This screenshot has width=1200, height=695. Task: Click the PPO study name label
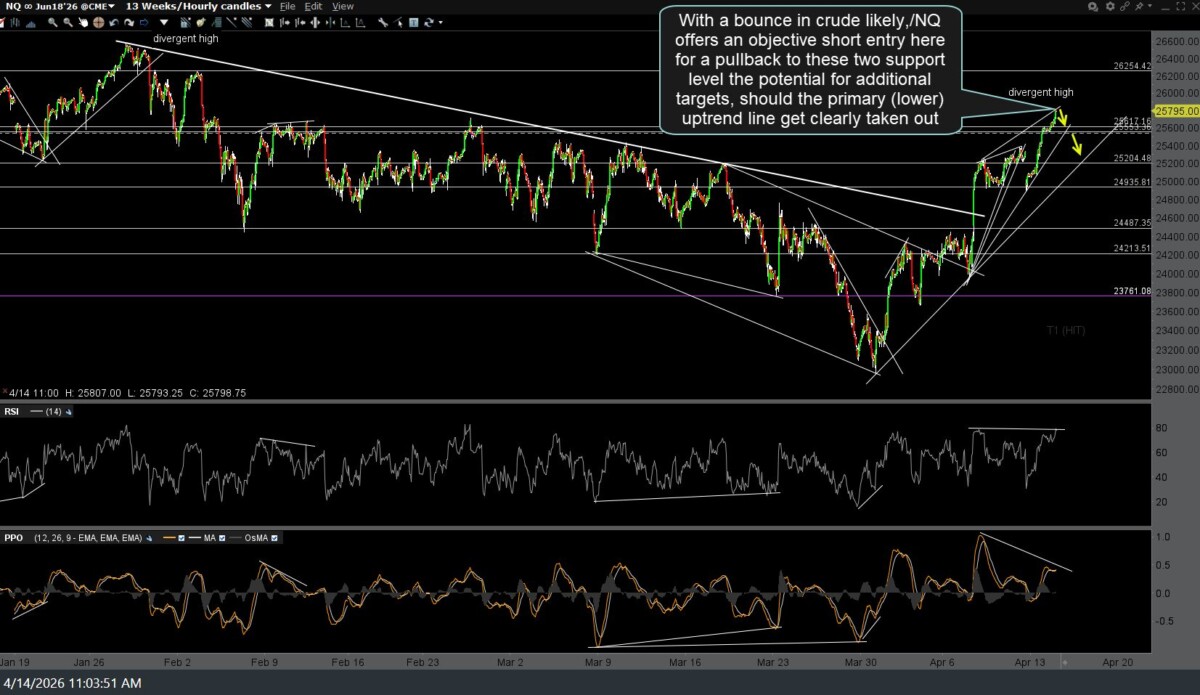tap(15, 538)
